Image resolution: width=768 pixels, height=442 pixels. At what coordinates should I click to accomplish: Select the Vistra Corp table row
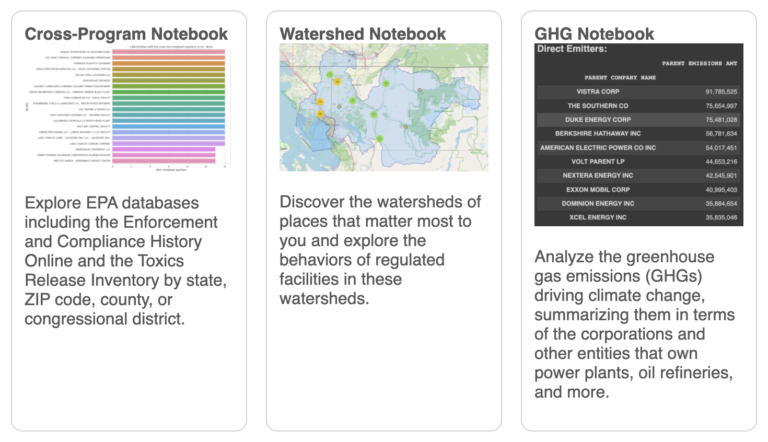(x=639, y=92)
